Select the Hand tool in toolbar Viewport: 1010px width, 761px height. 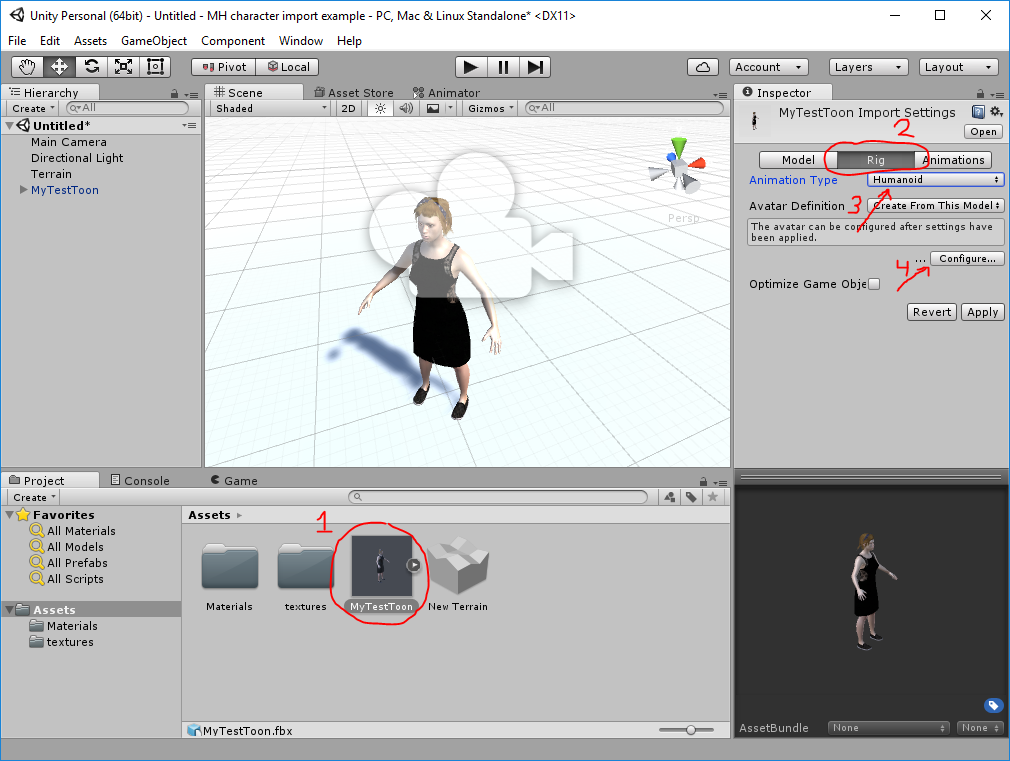28,67
